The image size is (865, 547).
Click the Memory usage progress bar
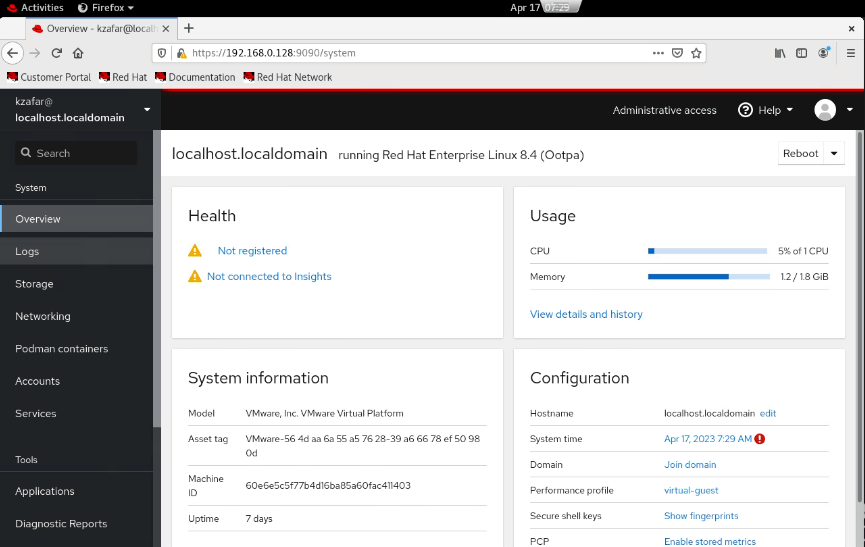pos(708,276)
